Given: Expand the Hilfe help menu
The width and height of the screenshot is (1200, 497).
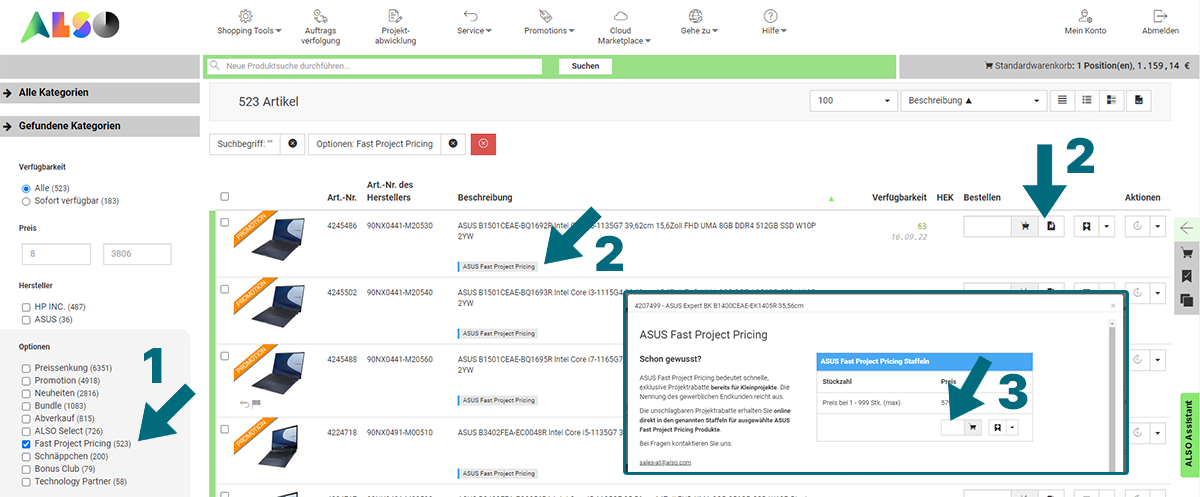Looking at the screenshot, I should click(773, 23).
